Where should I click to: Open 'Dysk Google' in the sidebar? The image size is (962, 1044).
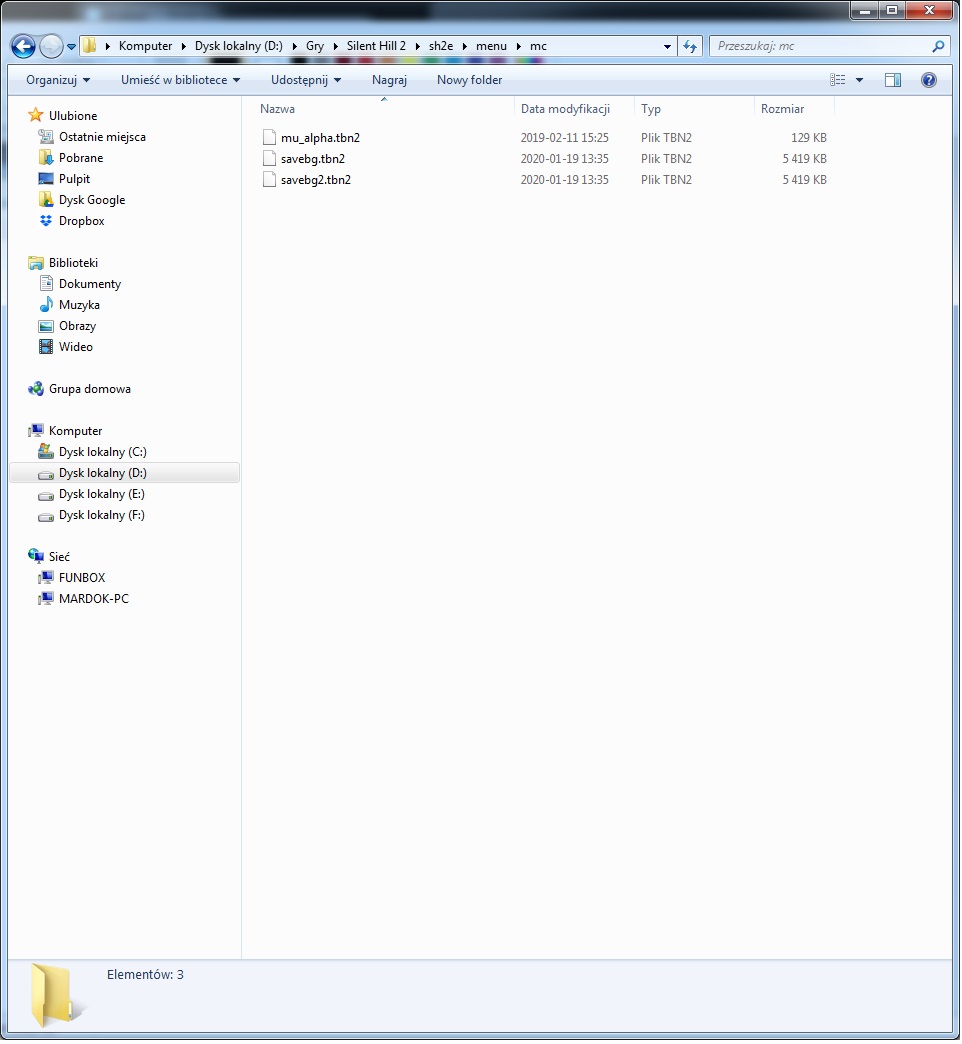pos(92,200)
